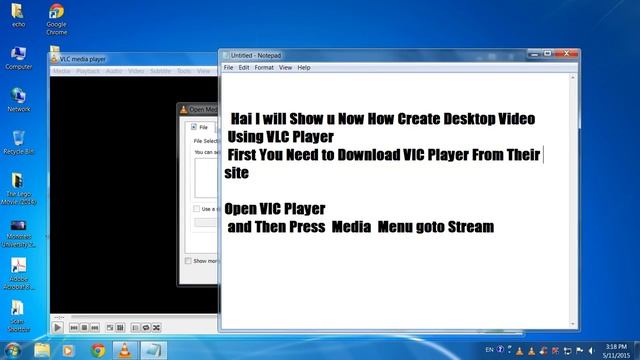The height and width of the screenshot is (360, 640).
Task: Click 'Open VIC Player' text line in Notepad
Action: tap(275, 209)
